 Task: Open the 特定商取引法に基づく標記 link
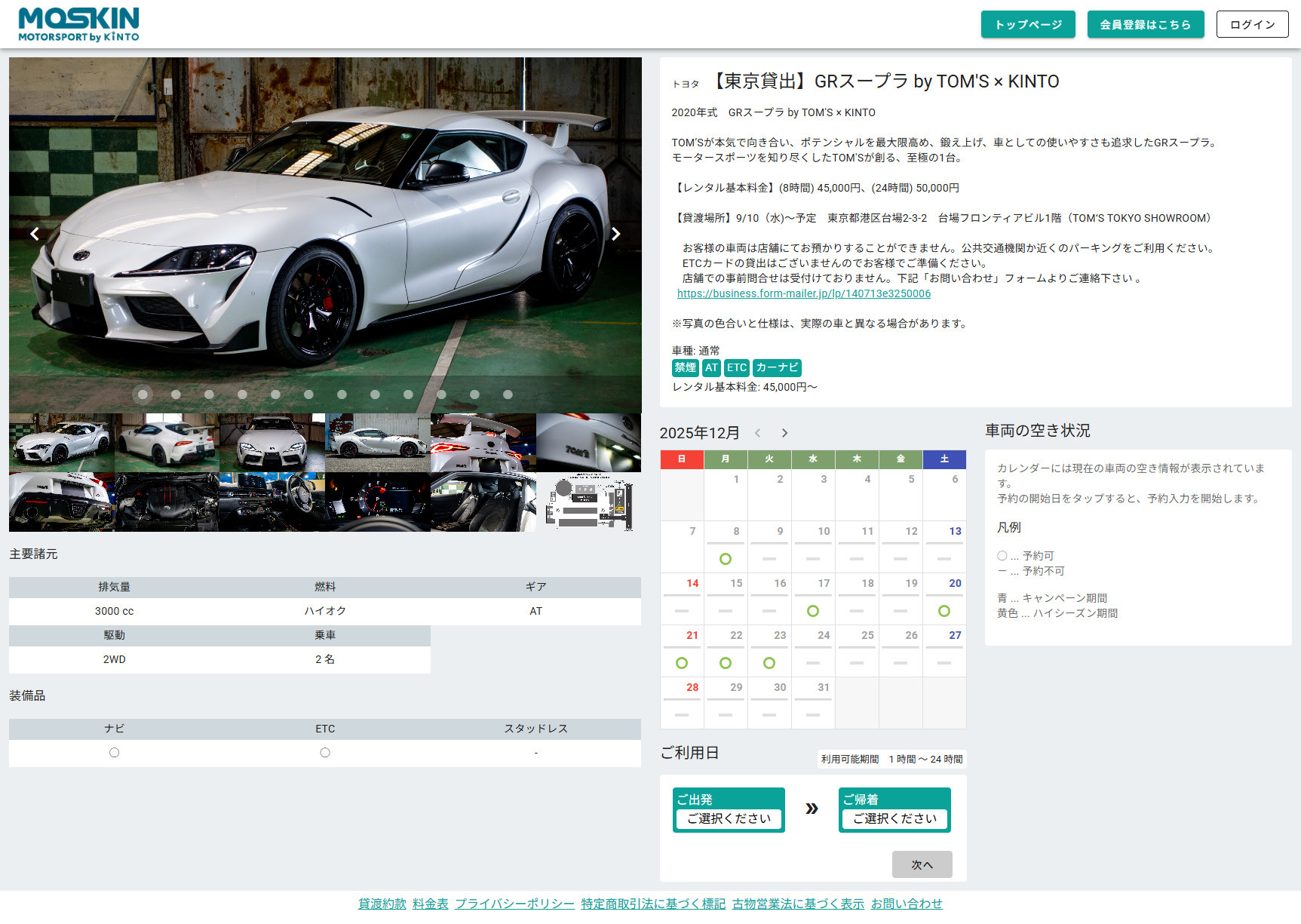click(x=653, y=904)
